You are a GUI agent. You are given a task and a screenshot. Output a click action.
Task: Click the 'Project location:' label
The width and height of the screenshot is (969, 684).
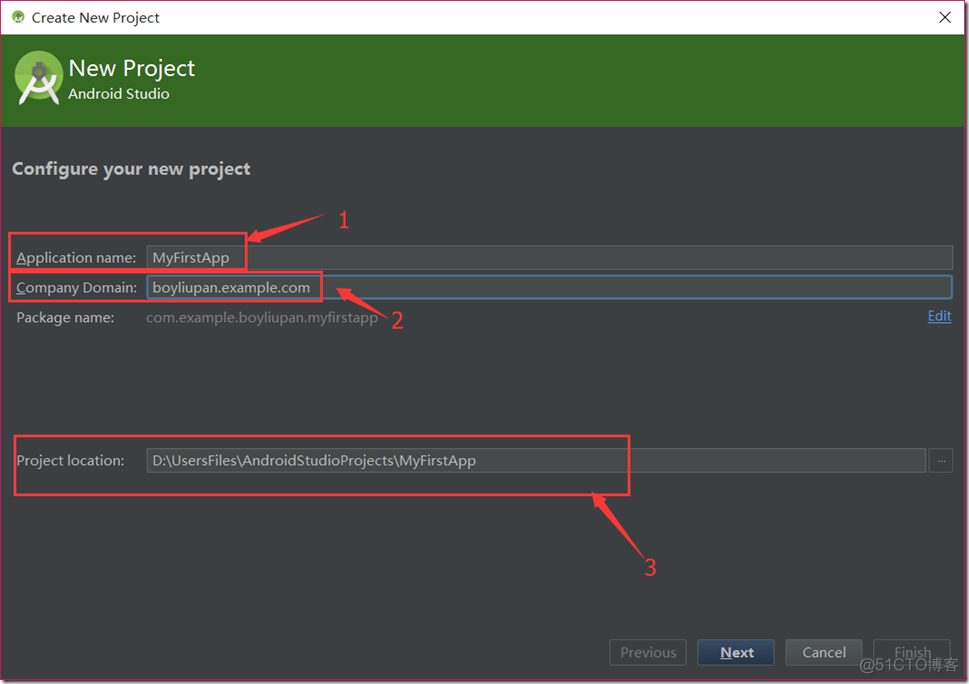pos(70,460)
